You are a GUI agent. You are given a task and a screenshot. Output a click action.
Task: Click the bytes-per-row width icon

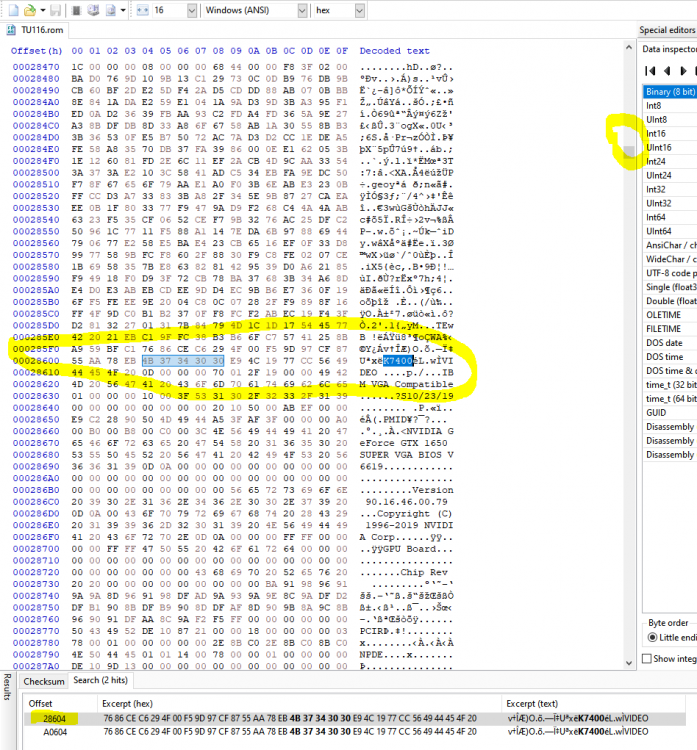click(143, 10)
